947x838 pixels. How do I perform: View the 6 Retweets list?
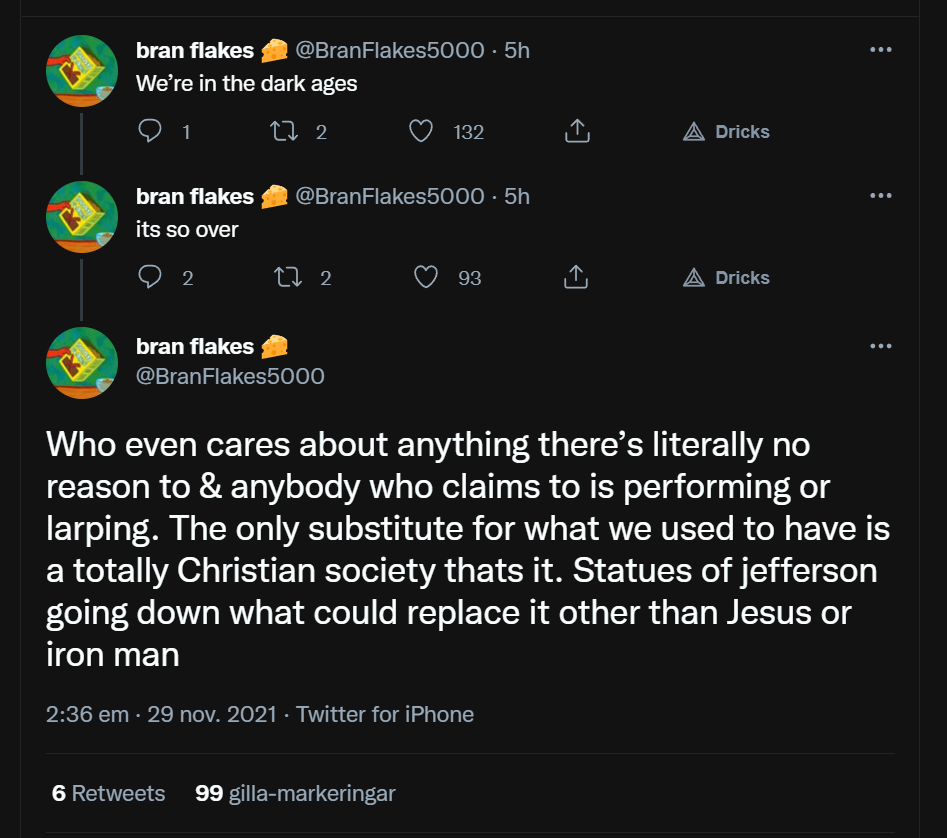pos(108,793)
